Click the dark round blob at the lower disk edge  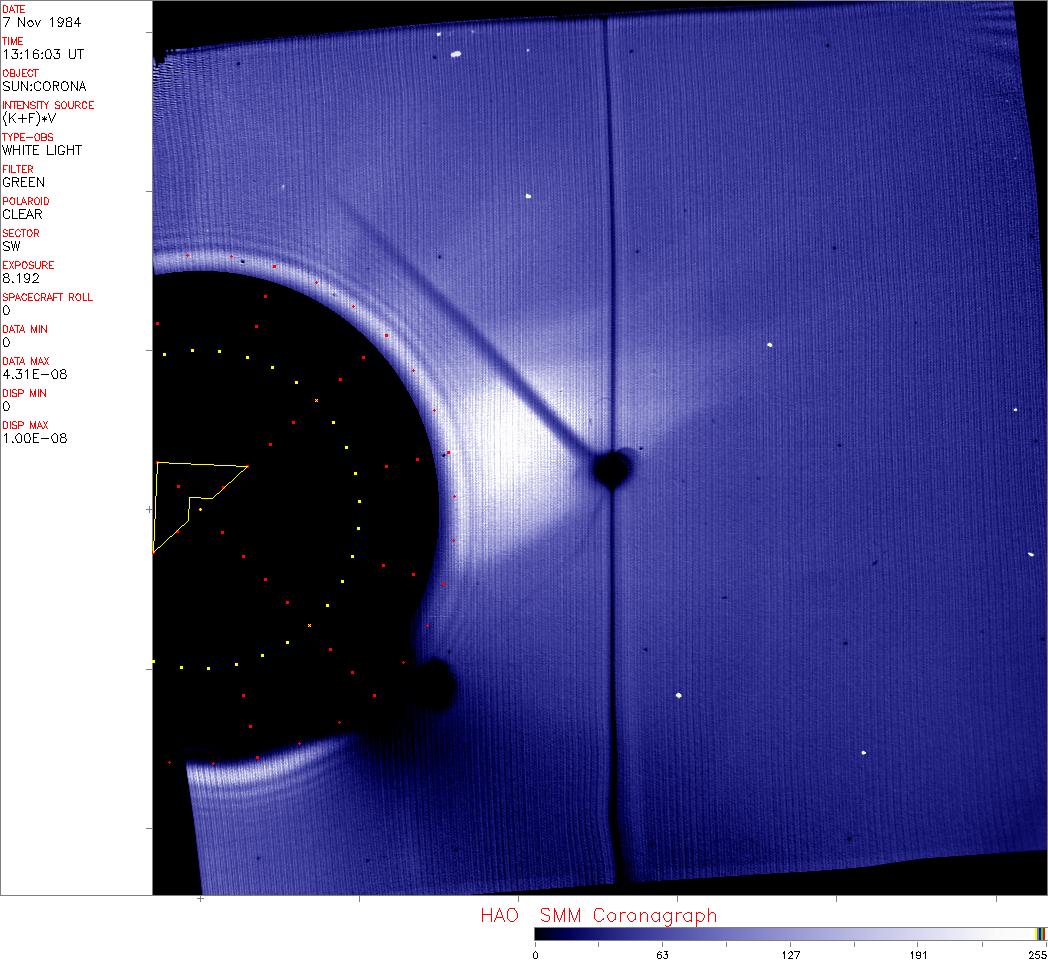coord(435,686)
